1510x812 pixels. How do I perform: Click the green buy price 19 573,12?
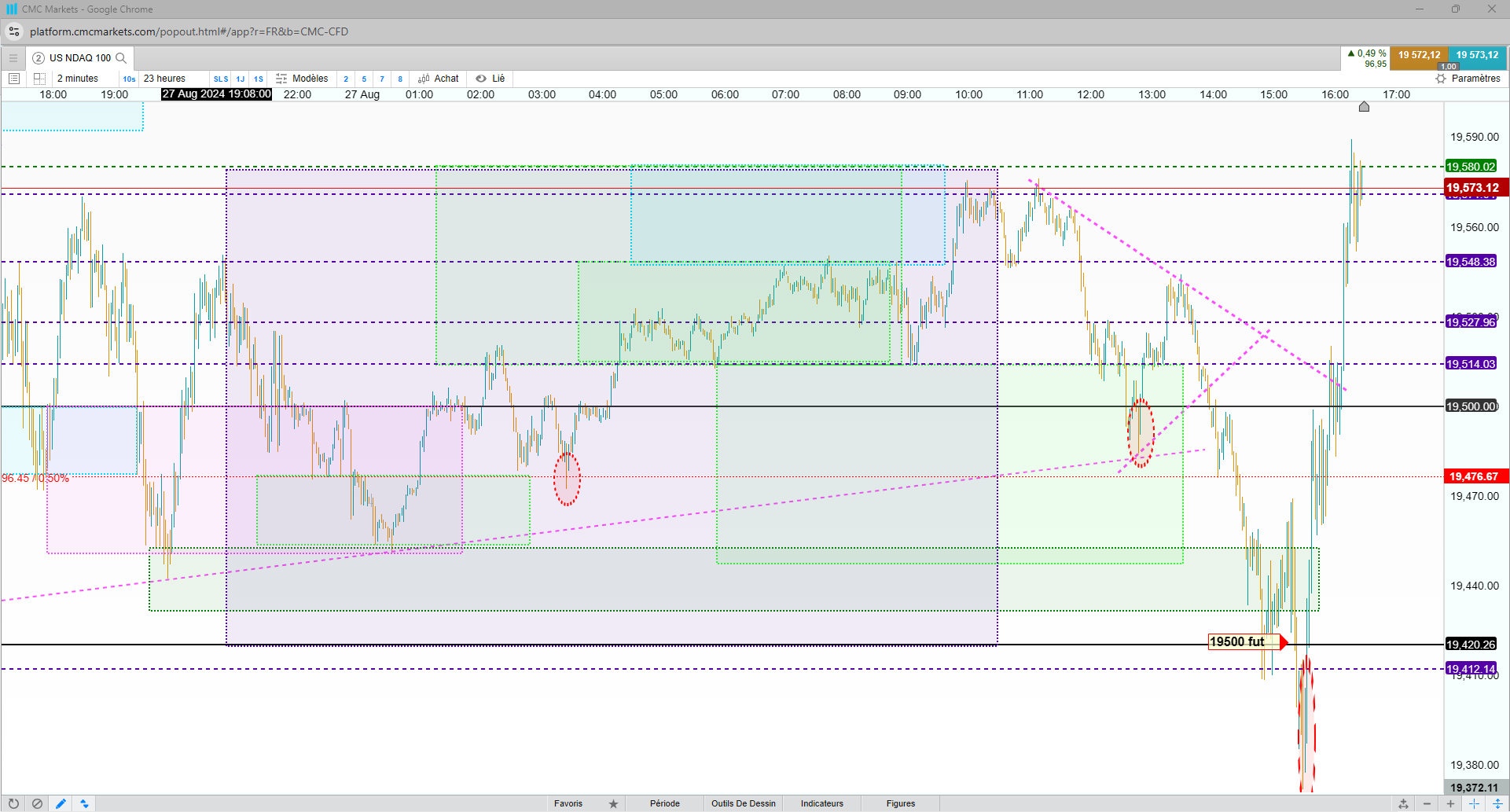coord(1477,56)
